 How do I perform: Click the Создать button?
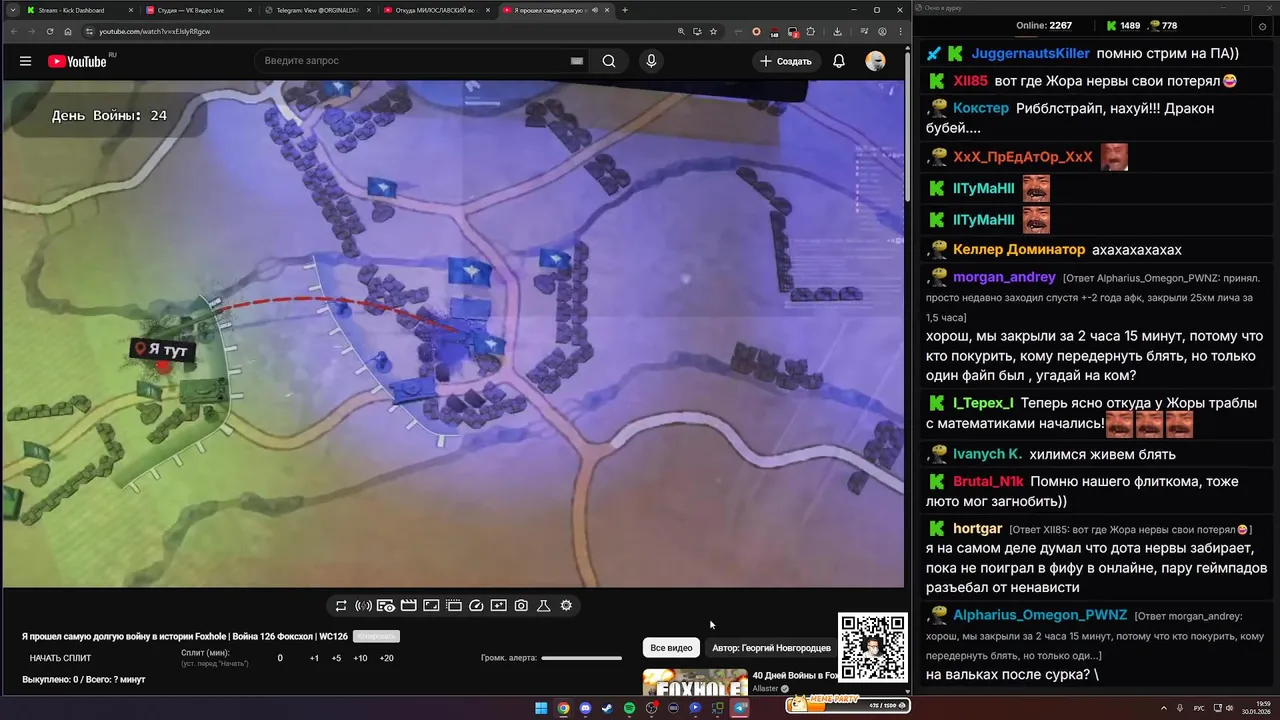point(786,61)
